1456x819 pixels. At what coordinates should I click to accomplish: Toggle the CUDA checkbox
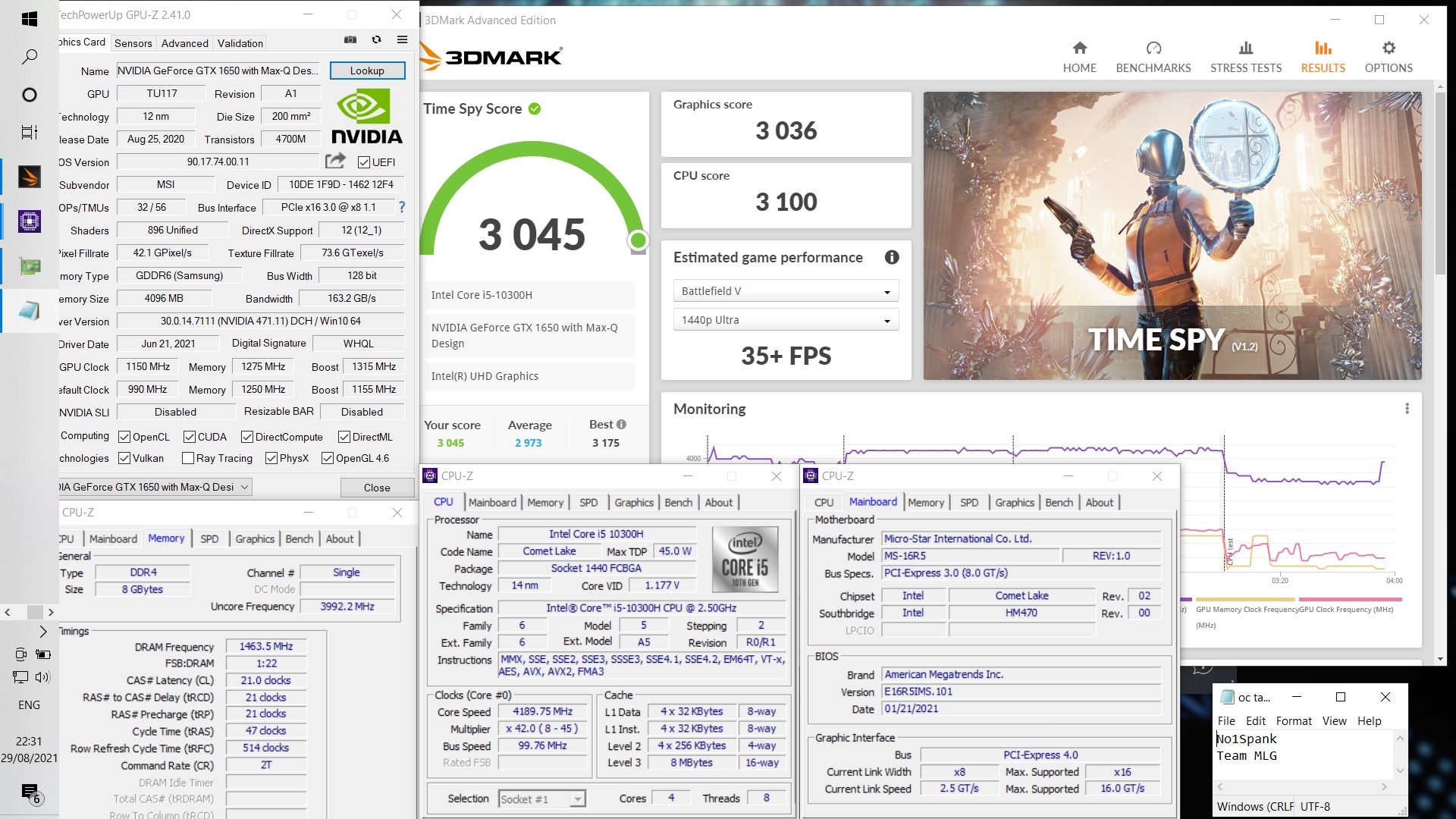coord(190,437)
